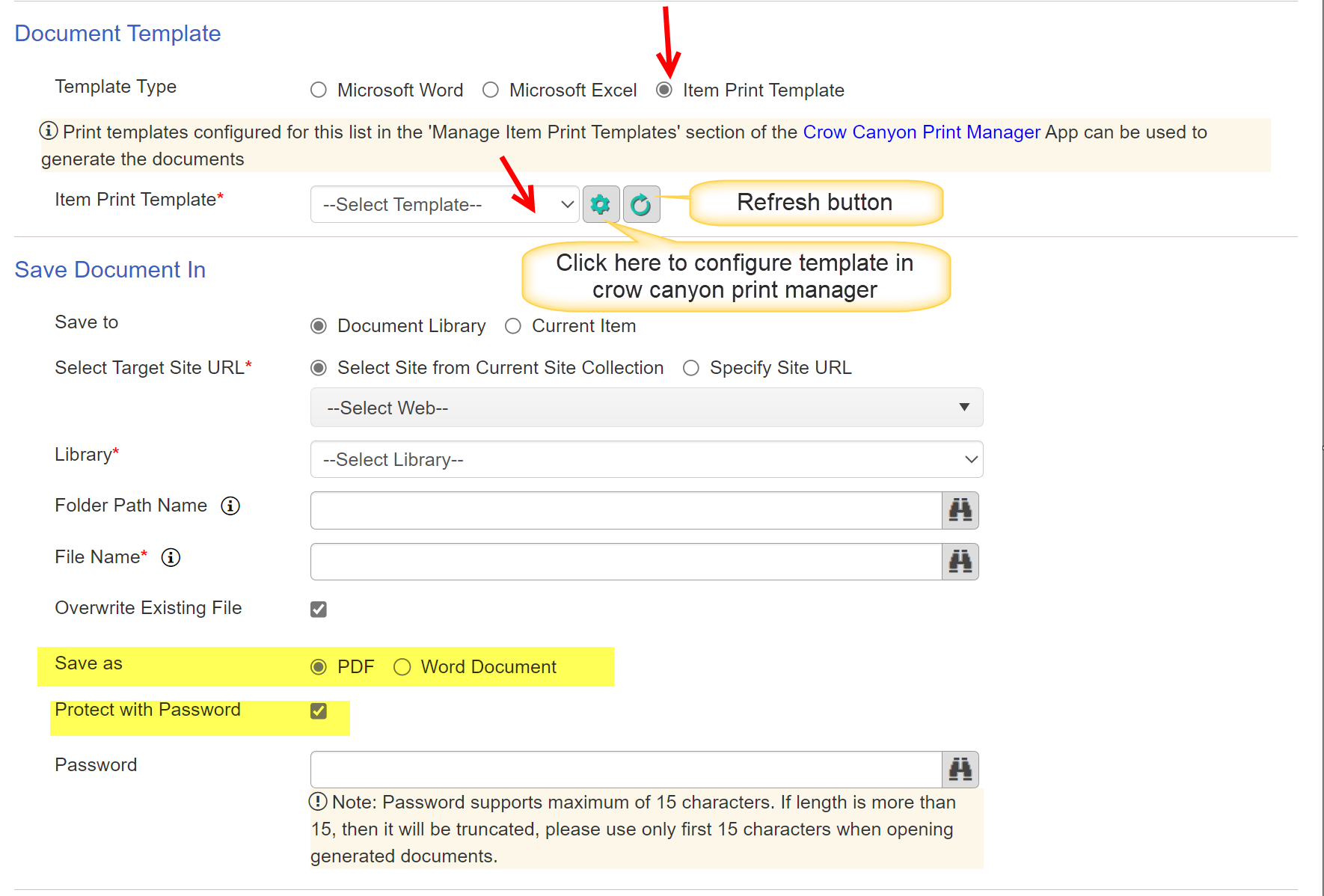Viewport: 1324px width, 896px height.
Task: Click the Overwrite Existing File label
Action: pyautogui.click(x=148, y=608)
